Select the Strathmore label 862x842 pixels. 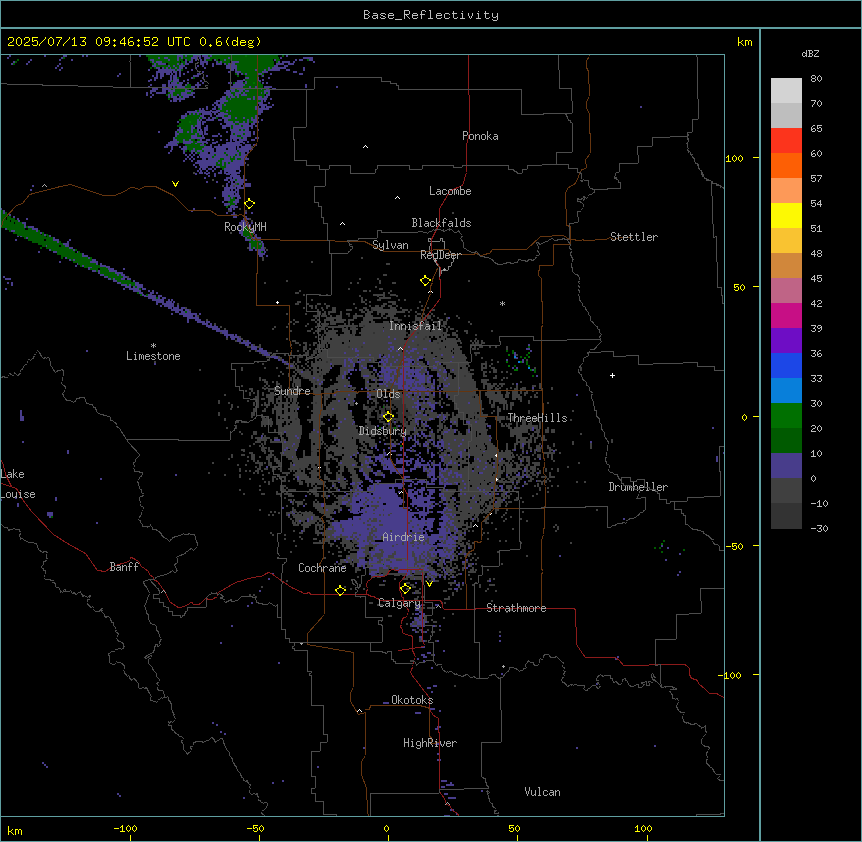[x=516, y=608]
